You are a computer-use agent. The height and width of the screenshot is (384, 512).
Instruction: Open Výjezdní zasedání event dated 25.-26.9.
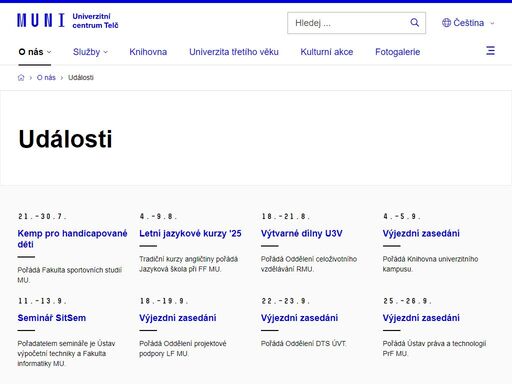click(421, 318)
